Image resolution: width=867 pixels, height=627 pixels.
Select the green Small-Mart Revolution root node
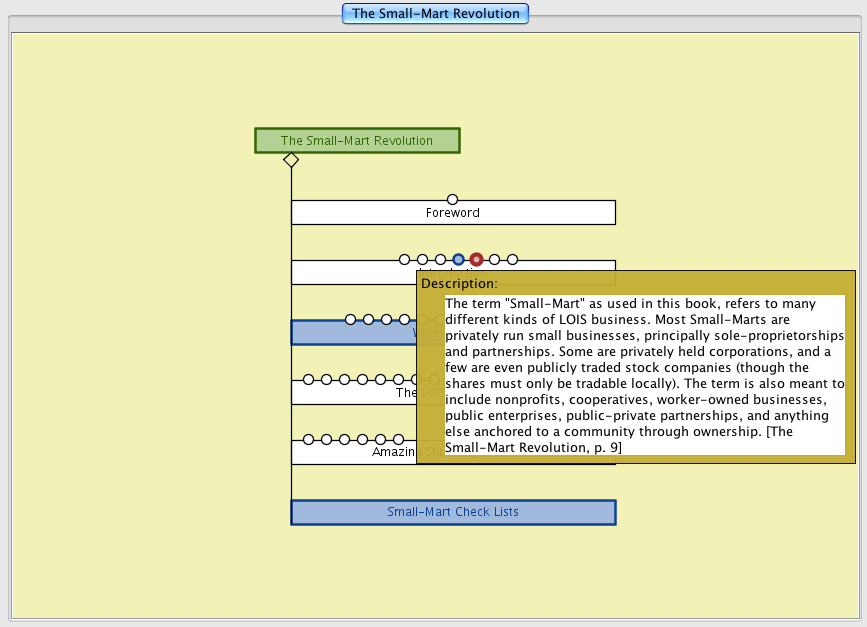coord(357,141)
